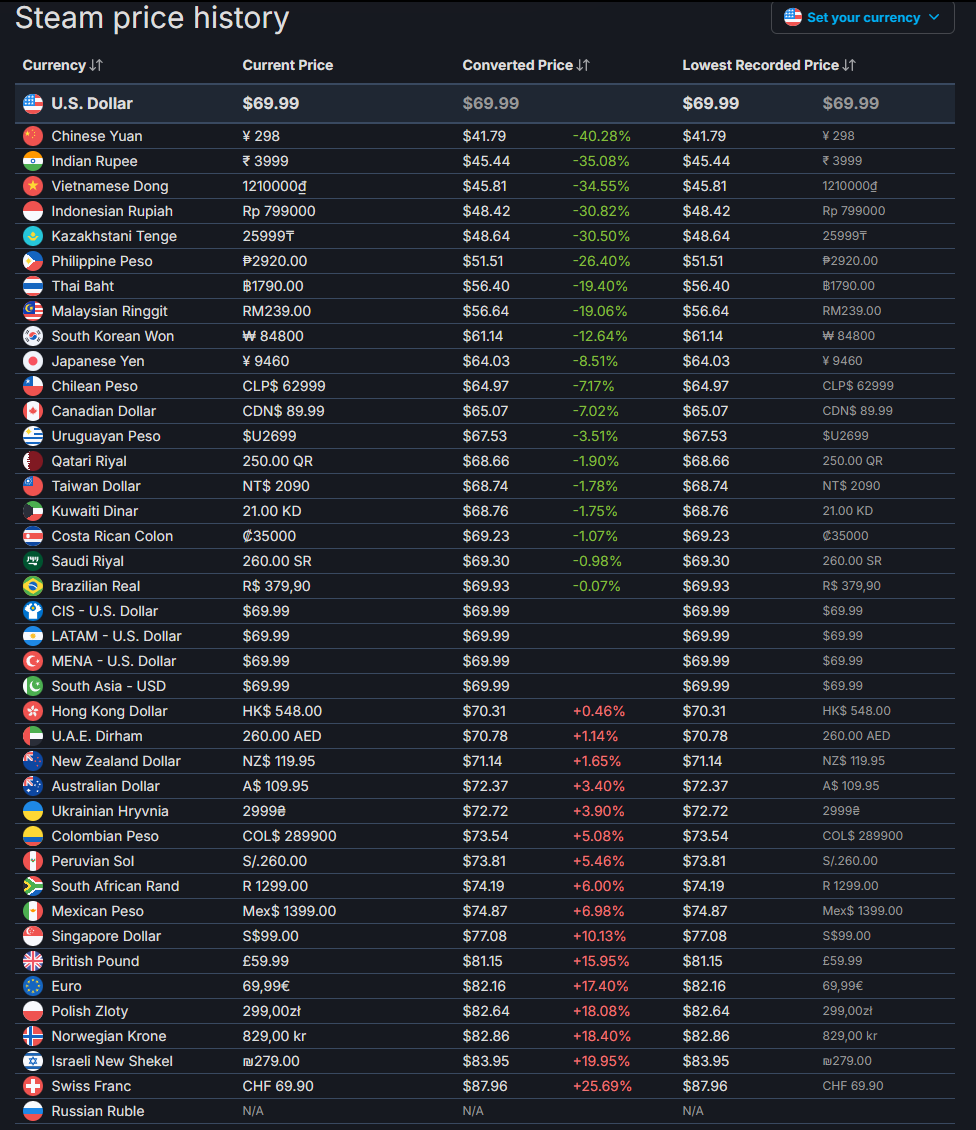Click the Taiwan Dollar flag icon
976x1130 pixels.
[33, 486]
